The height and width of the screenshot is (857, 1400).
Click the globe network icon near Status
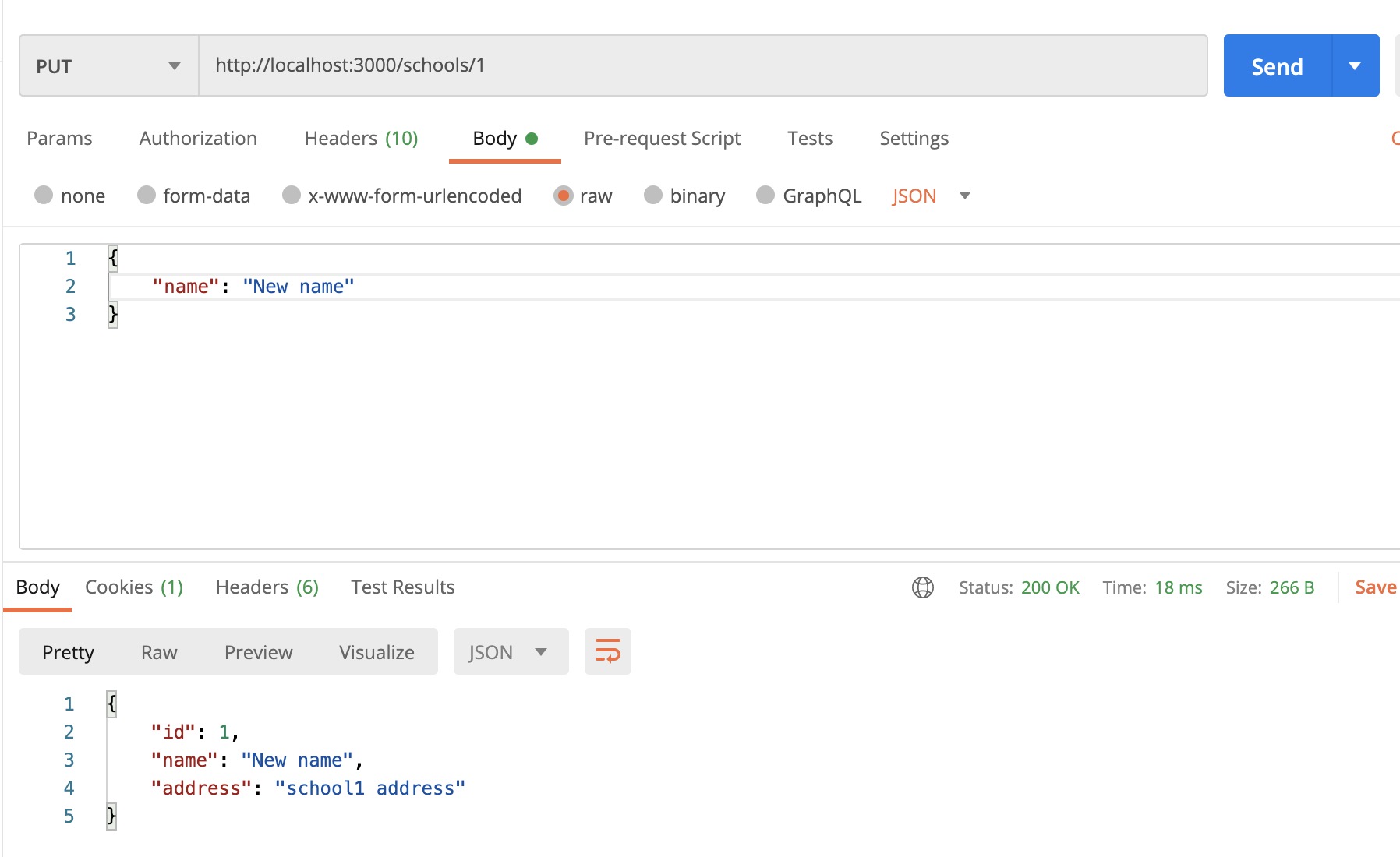point(923,587)
